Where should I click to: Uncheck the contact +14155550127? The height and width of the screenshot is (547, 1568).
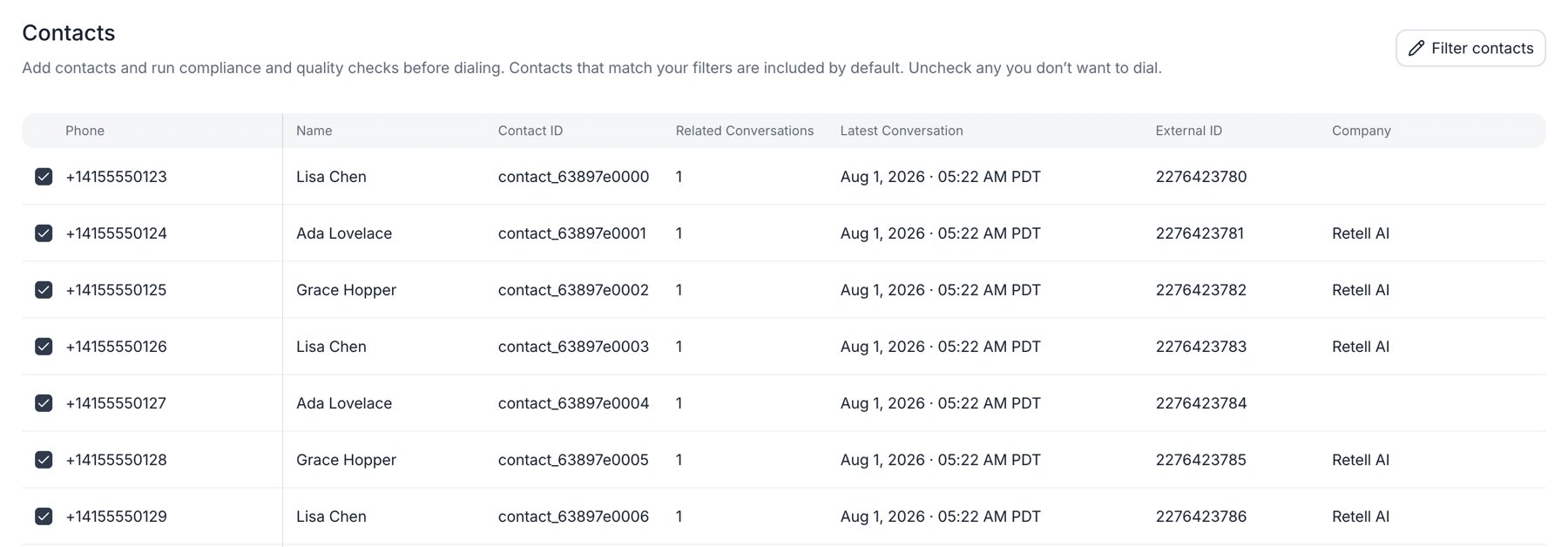(44, 403)
